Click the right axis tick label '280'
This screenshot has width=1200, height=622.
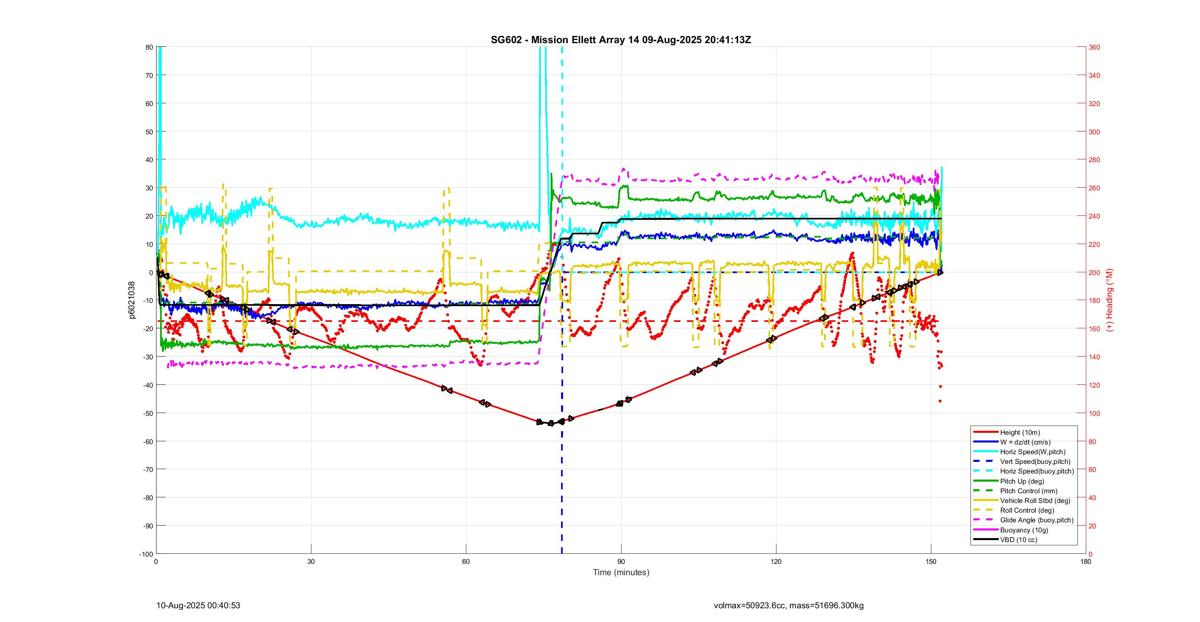tap(1095, 160)
